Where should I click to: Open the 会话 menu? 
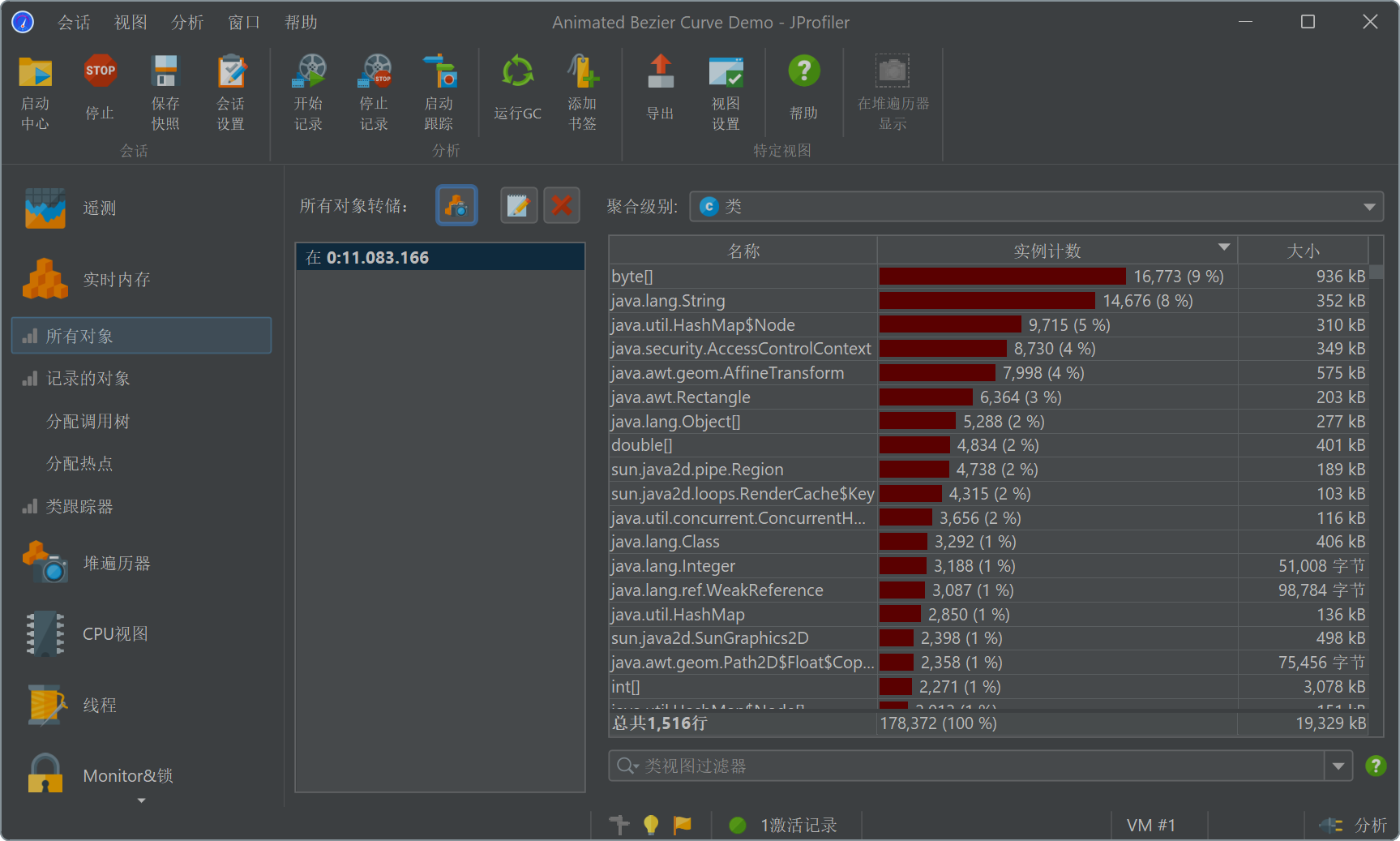tap(74, 23)
